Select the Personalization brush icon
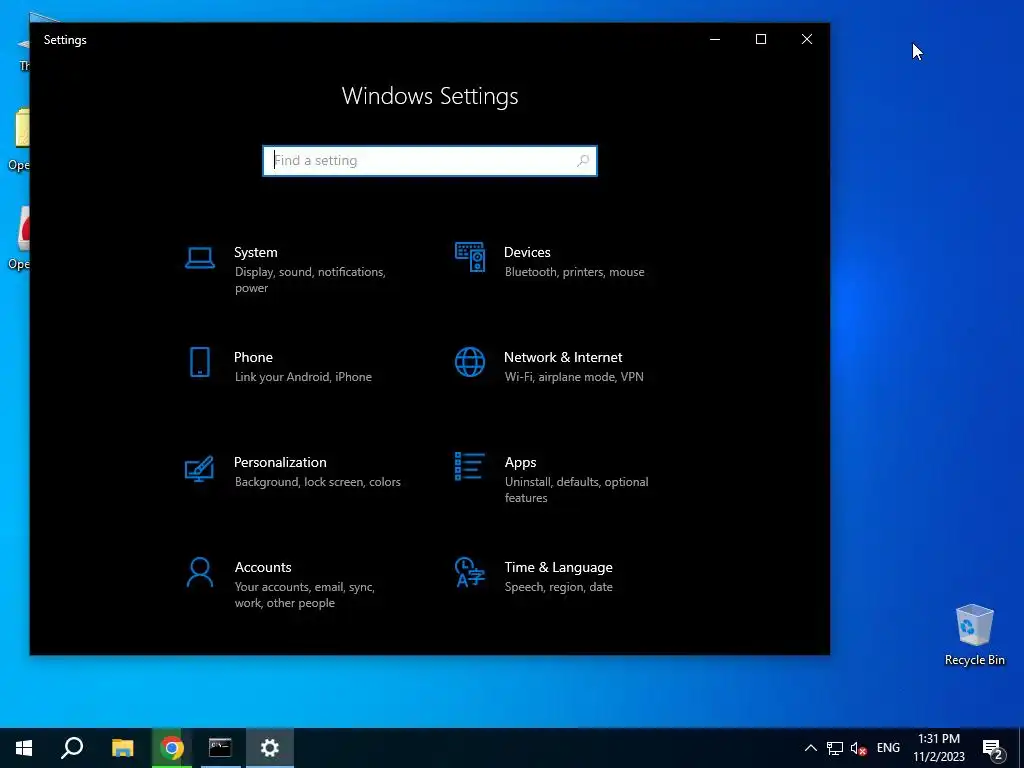 pos(199,468)
